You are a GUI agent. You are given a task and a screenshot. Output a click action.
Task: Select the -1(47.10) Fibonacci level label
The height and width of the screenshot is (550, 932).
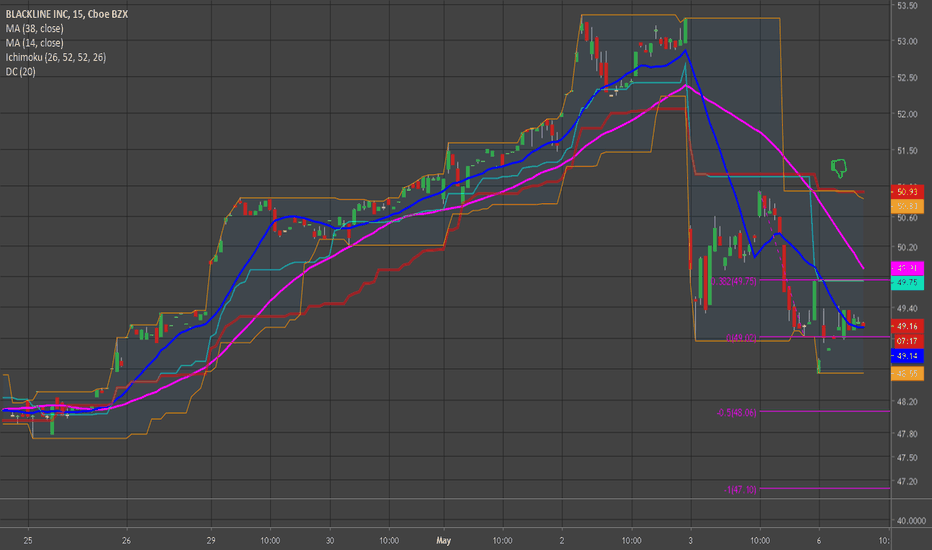(x=740, y=489)
